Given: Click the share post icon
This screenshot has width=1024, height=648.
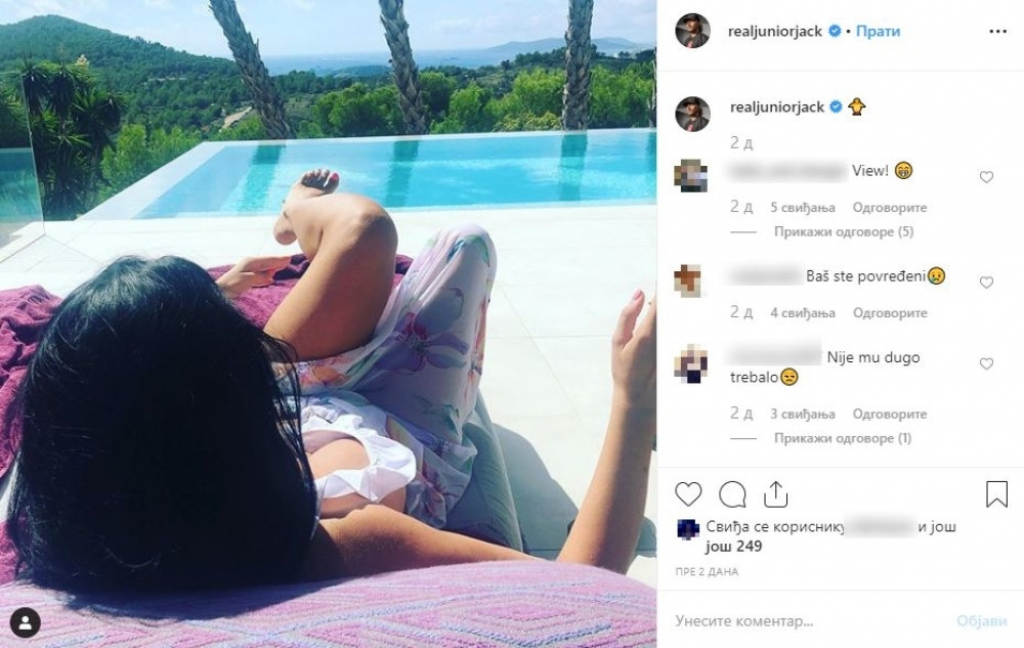Looking at the screenshot, I should click(776, 494).
